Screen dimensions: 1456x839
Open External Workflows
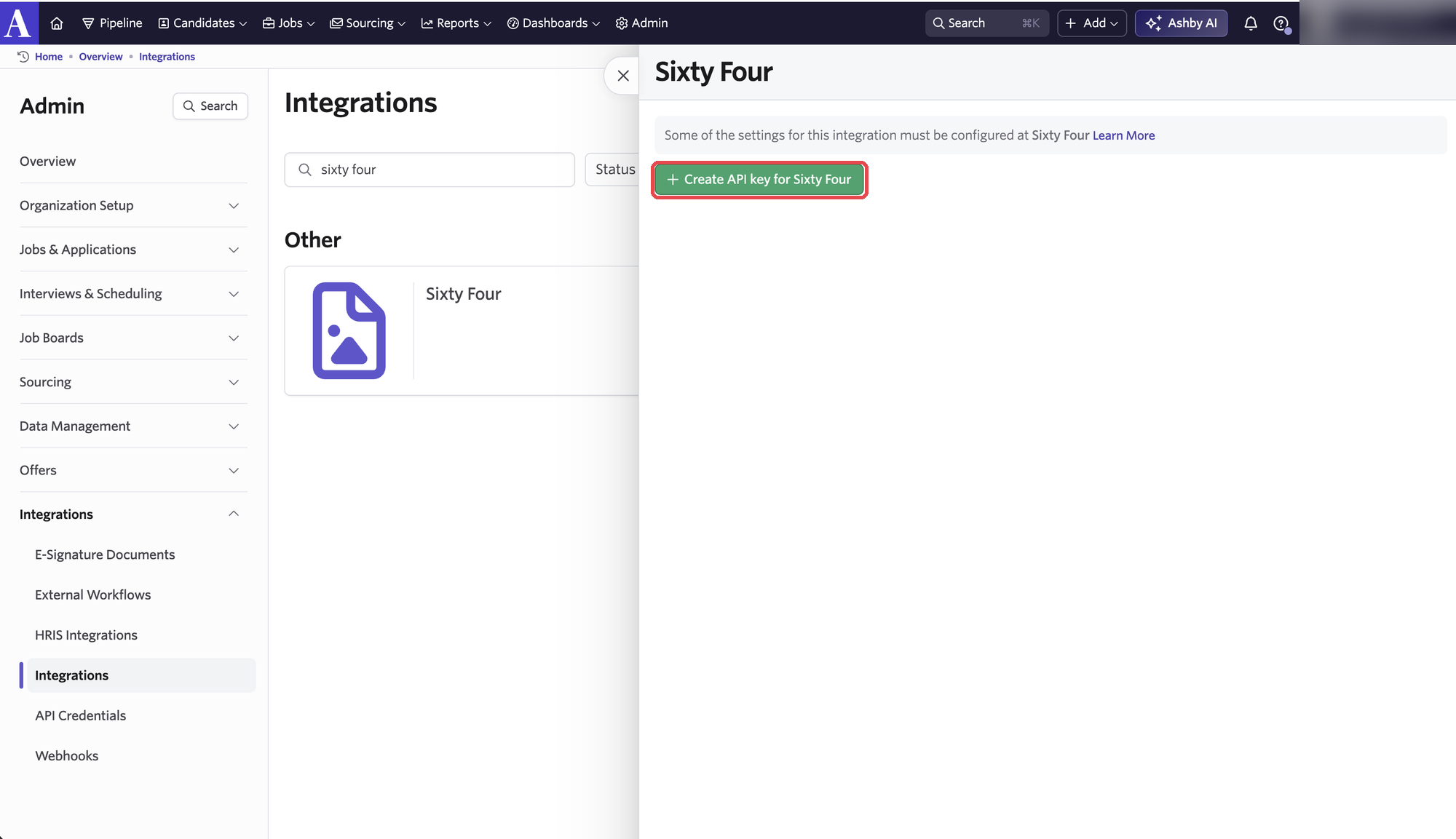point(92,595)
